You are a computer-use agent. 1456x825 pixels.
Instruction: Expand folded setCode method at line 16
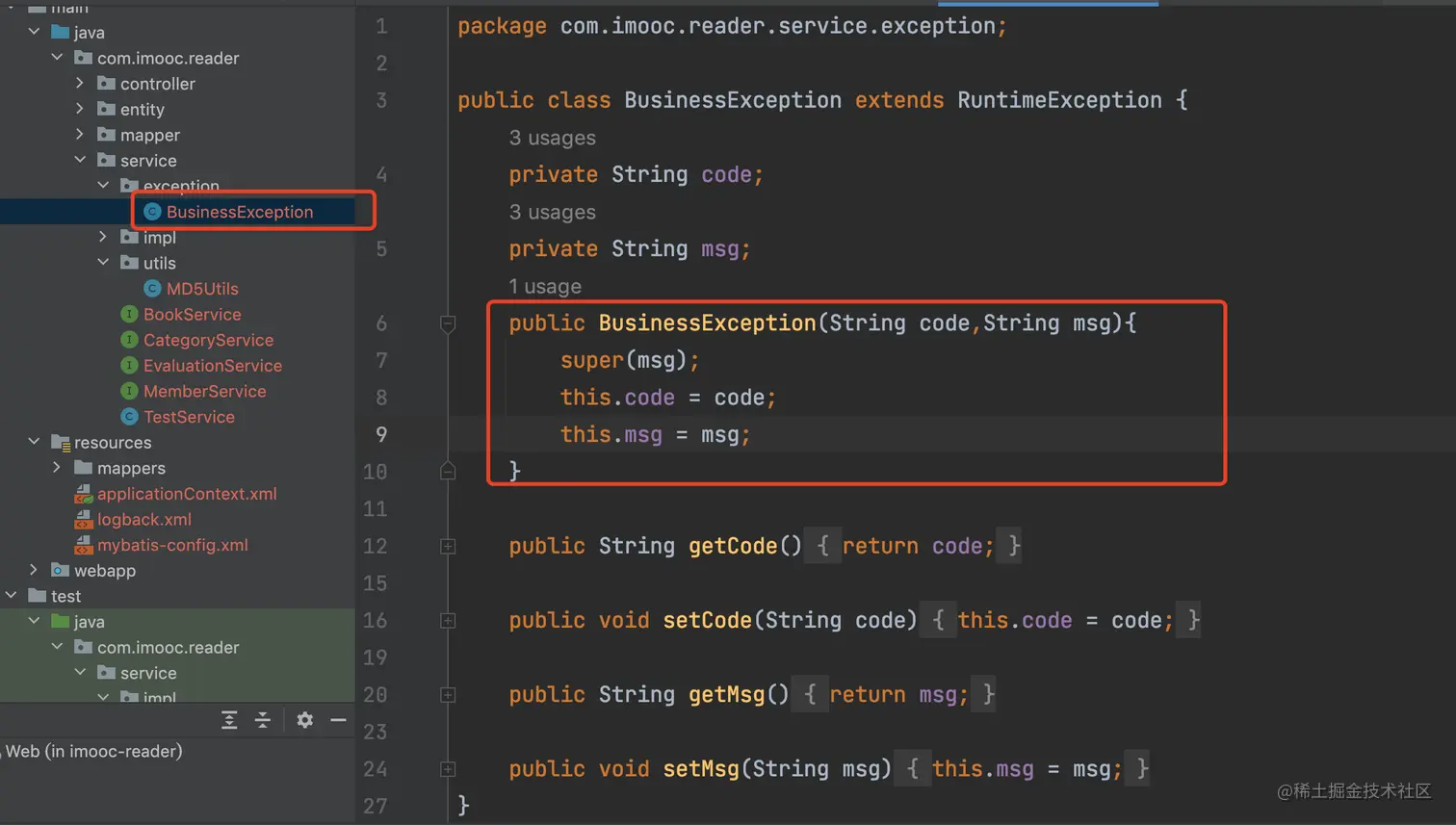tap(448, 621)
